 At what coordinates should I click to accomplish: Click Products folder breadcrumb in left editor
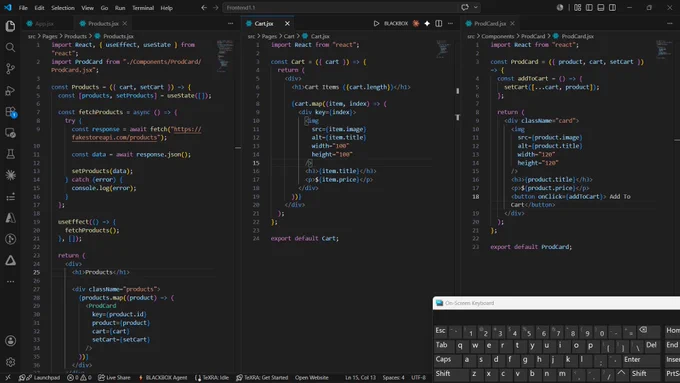pyautogui.click(x=75, y=36)
